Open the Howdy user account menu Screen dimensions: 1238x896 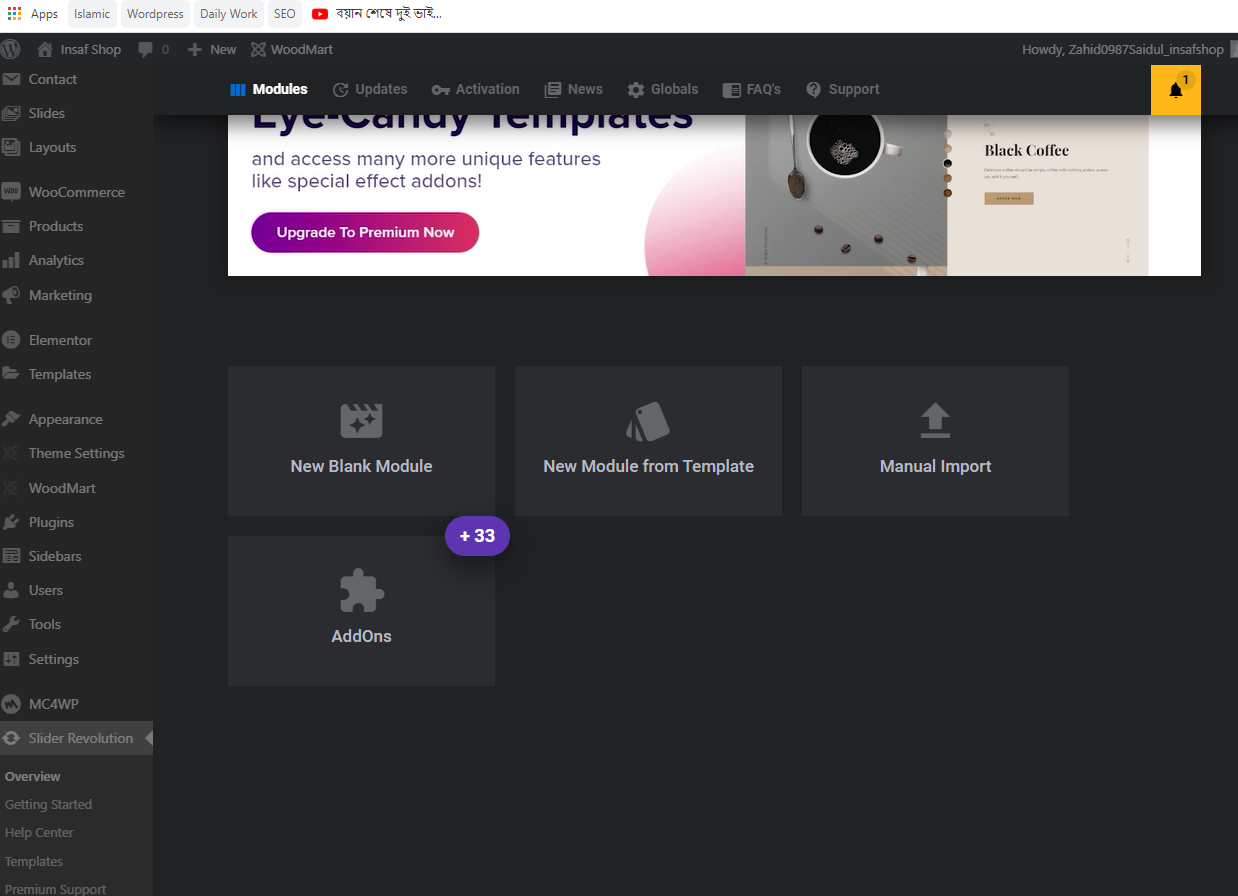pos(1128,49)
